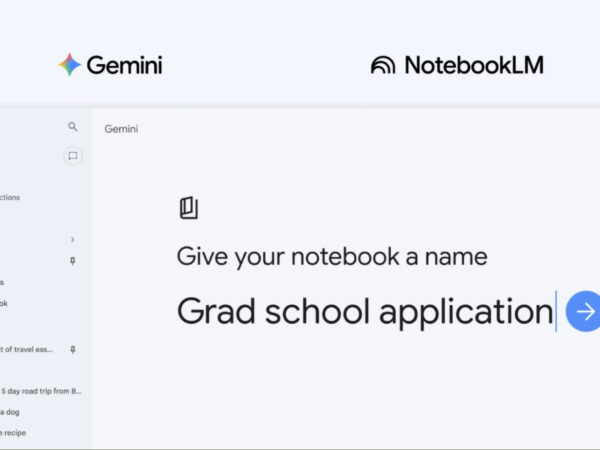Screen dimensions: 600x450
Task: Expand the sidebar chevron arrow
Action: coord(73,239)
